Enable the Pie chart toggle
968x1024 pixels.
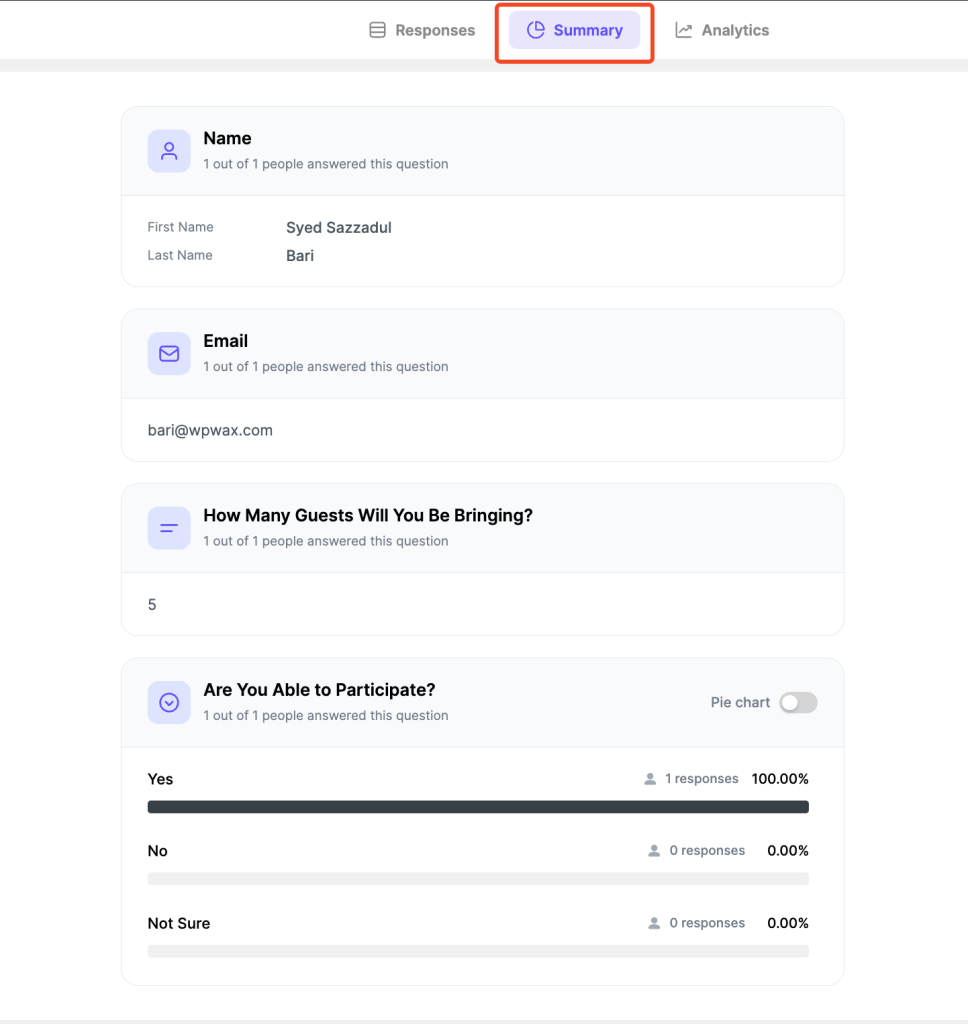798,702
